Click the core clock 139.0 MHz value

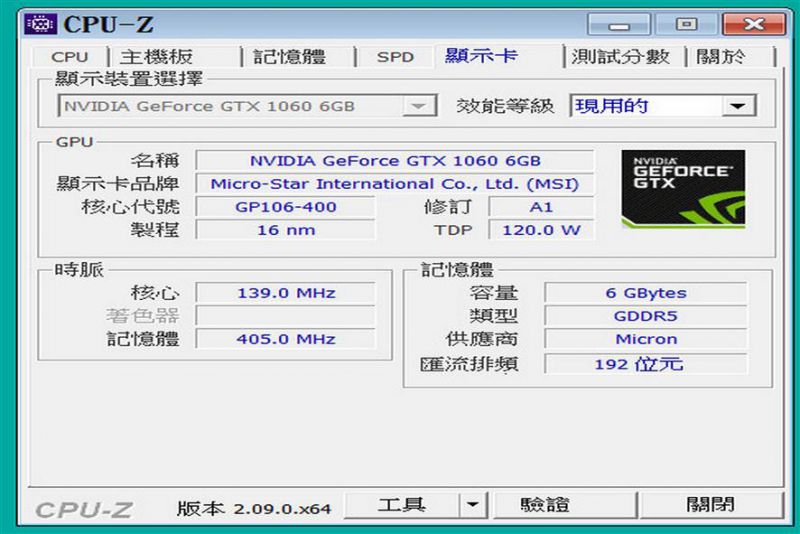point(286,293)
